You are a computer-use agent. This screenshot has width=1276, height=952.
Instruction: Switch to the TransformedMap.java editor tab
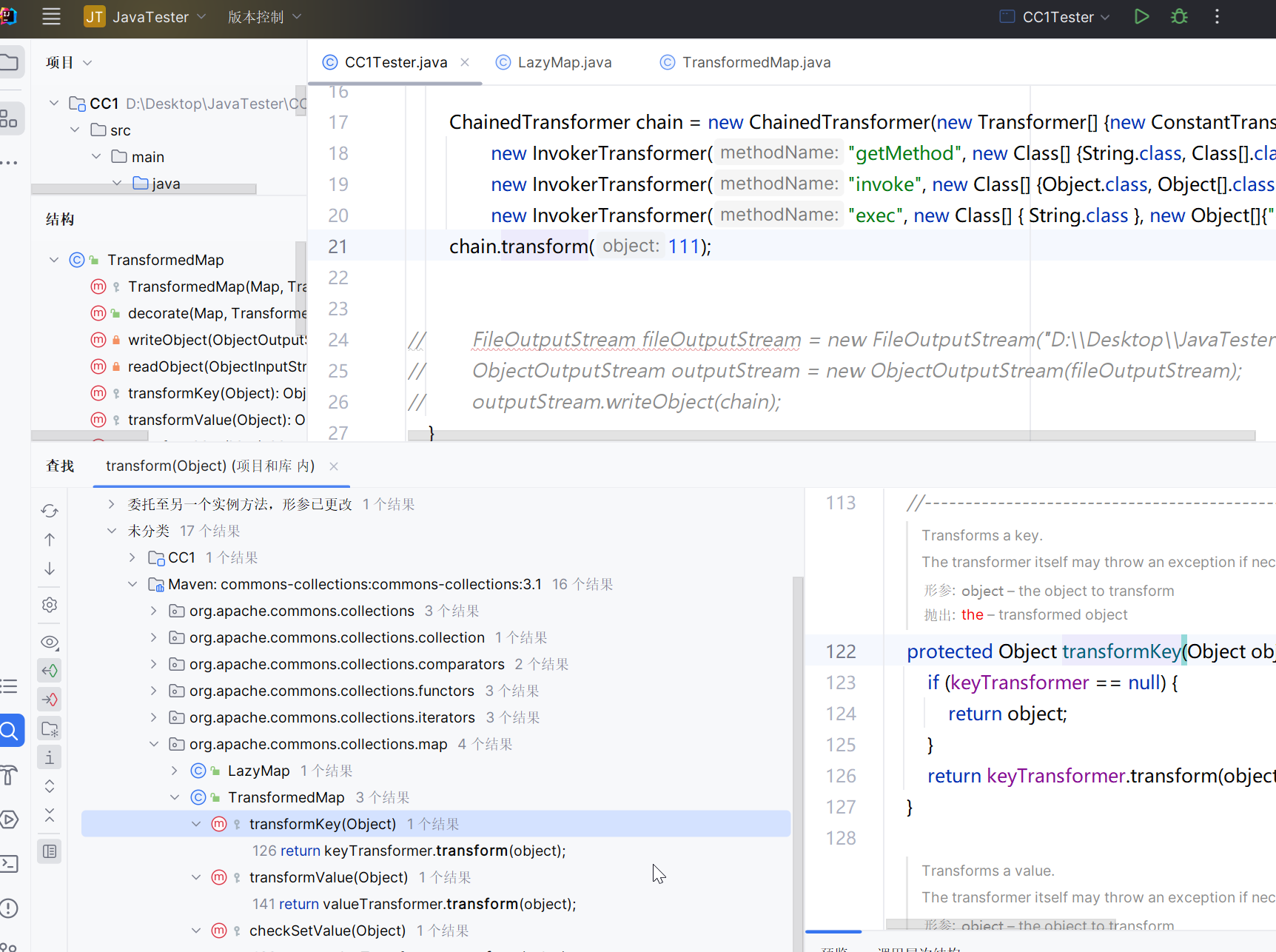(756, 62)
